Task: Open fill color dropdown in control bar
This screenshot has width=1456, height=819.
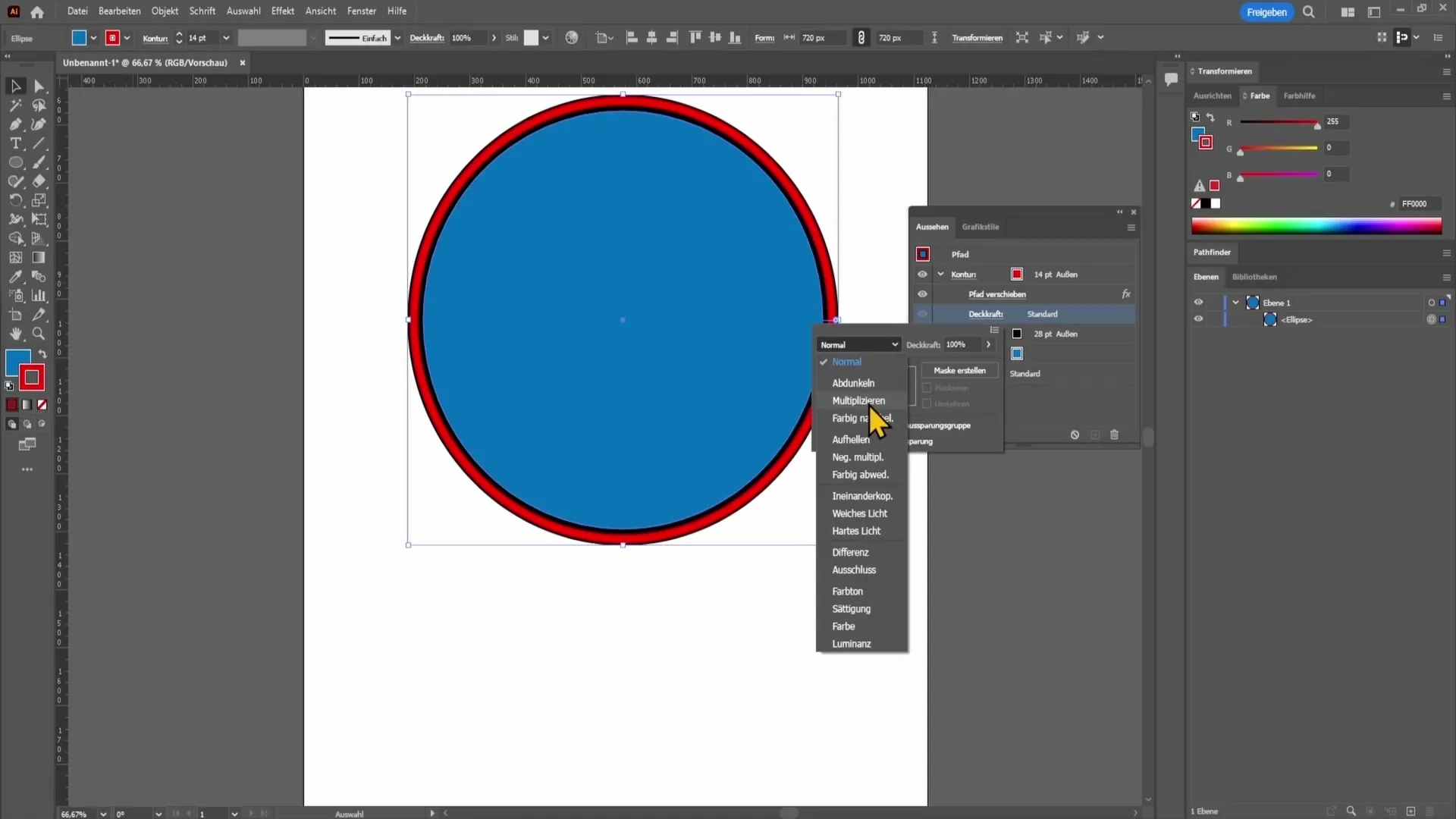Action: click(x=93, y=38)
